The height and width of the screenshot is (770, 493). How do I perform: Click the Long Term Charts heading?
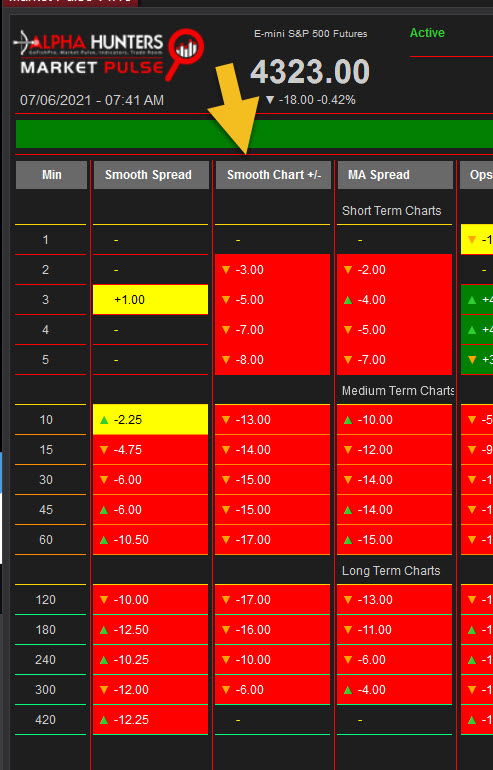[x=391, y=571]
